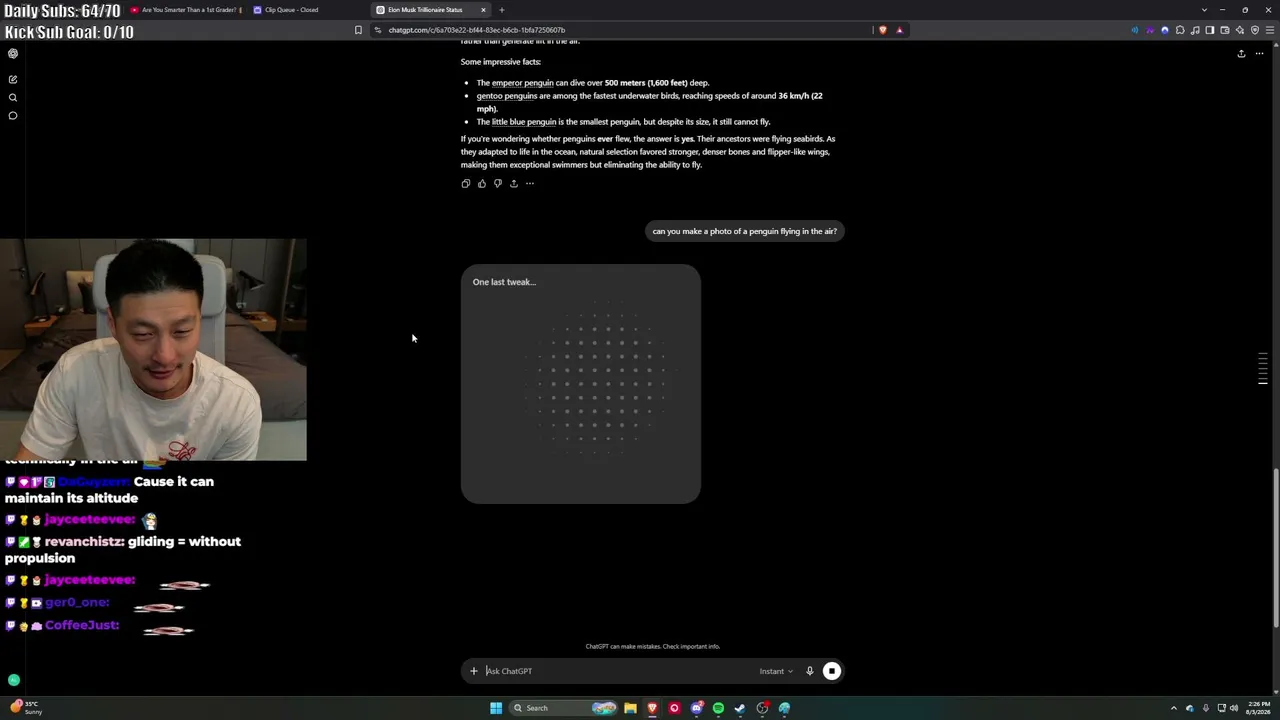Open the weather widget on the taskbar
Viewport: 1280px width, 720px height.
24,708
